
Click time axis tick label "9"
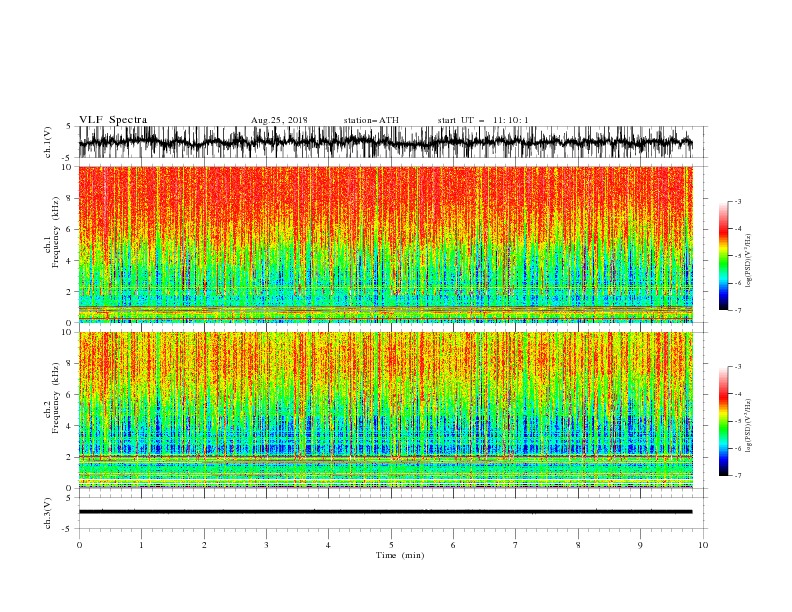640,545
